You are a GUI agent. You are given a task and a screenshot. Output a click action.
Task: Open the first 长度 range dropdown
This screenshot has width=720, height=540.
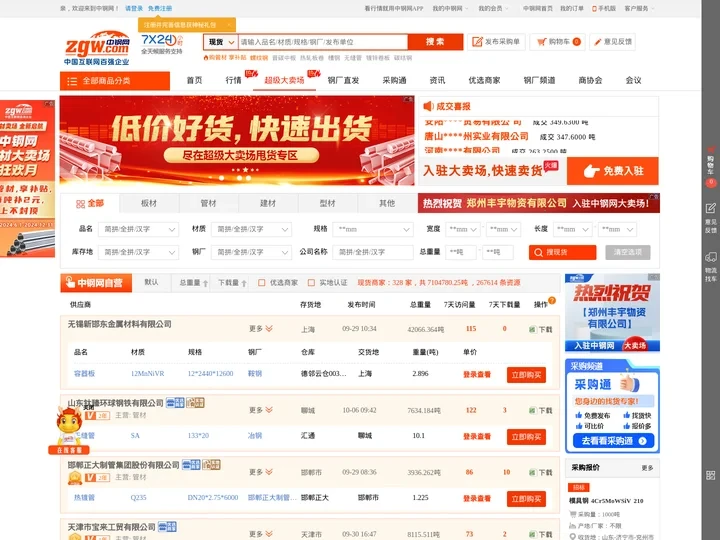(x=573, y=229)
